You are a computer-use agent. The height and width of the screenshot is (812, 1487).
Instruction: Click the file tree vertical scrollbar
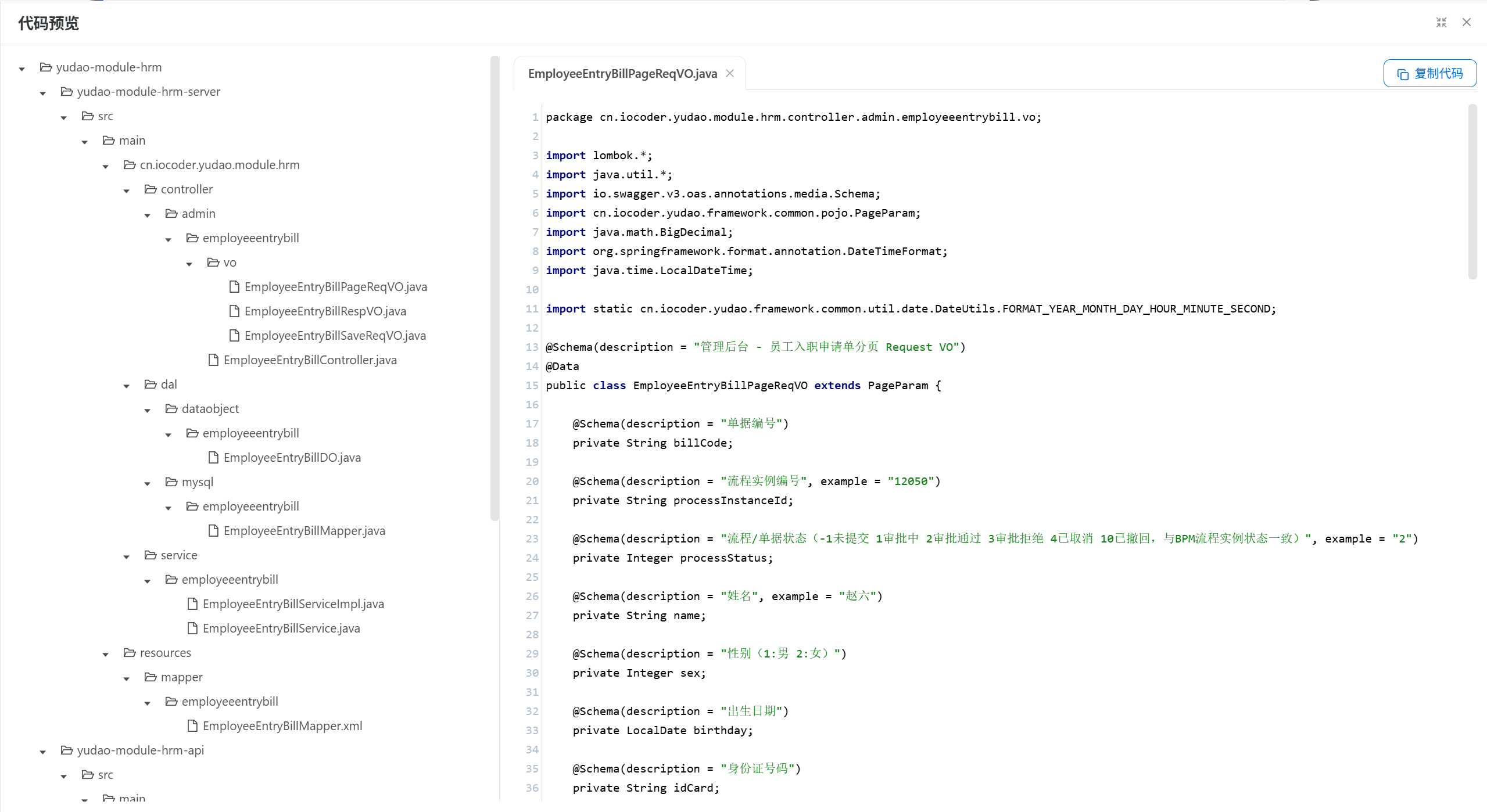point(495,288)
